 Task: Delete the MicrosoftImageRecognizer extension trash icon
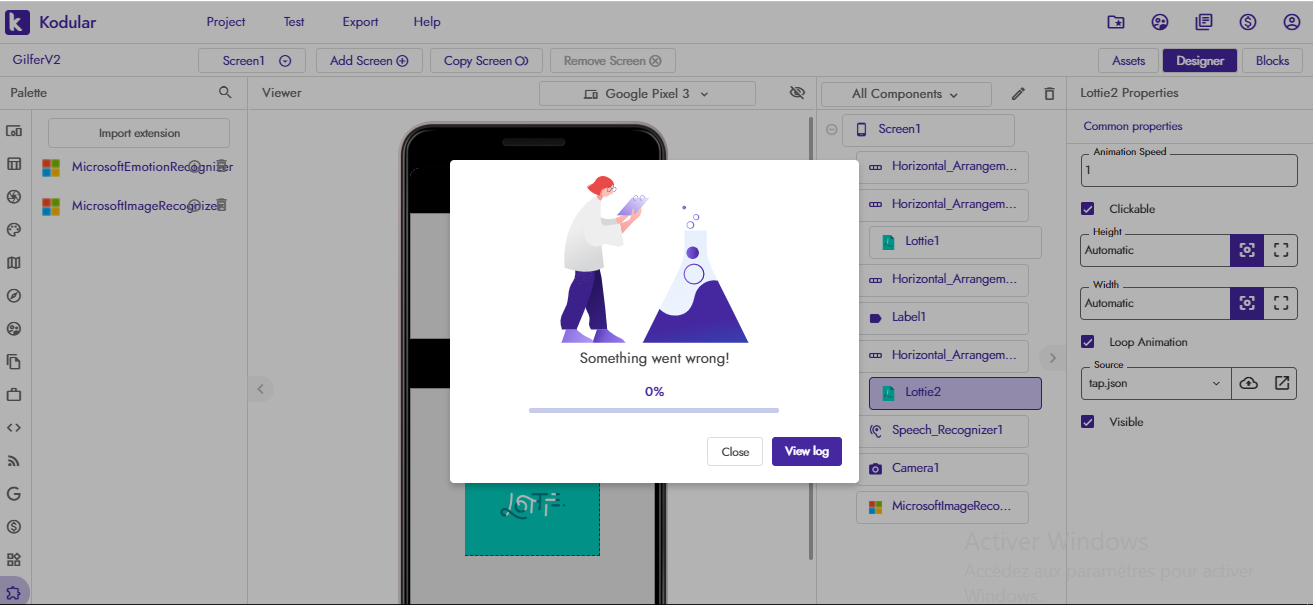click(x=222, y=205)
